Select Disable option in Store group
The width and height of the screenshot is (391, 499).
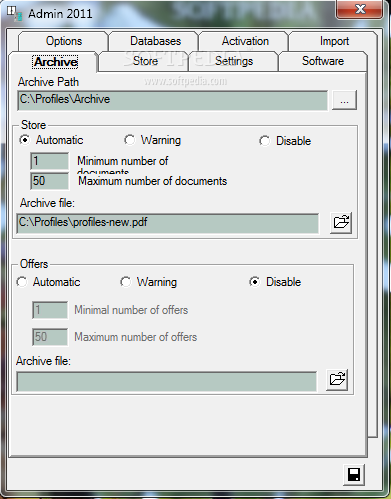(285, 141)
